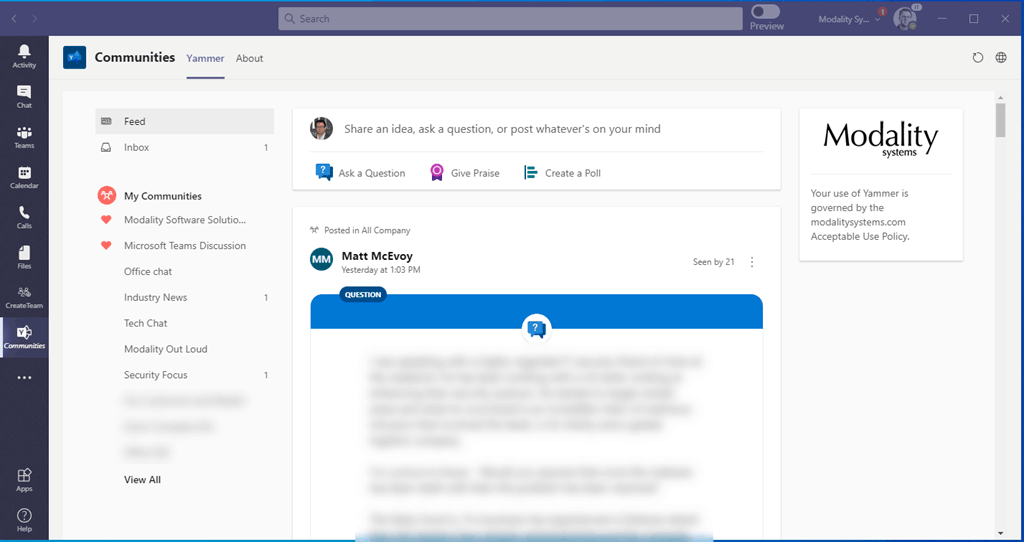The image size is (1024, 542).
Task: Click the reload icon in the tab header
Action: click(978, 58)
